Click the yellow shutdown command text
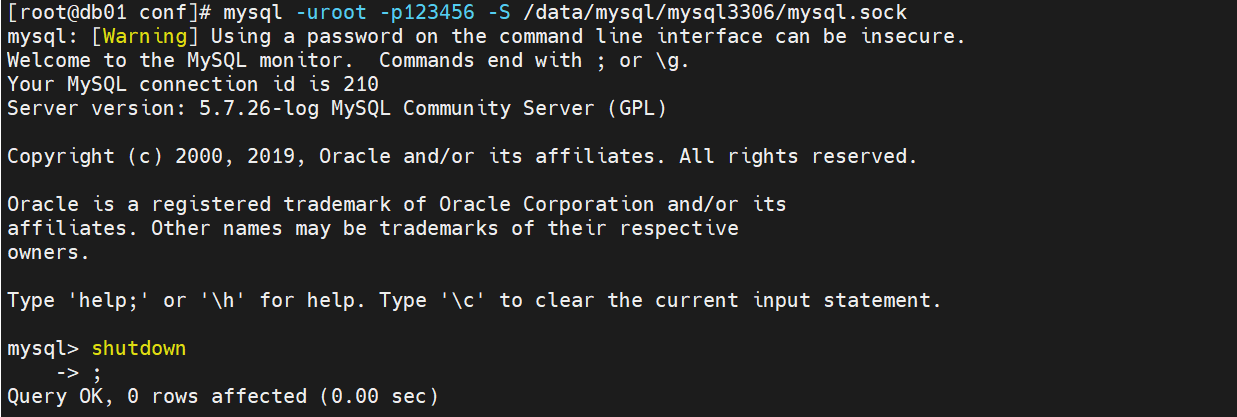This screenshot has height=417, width=1237. 138,349
